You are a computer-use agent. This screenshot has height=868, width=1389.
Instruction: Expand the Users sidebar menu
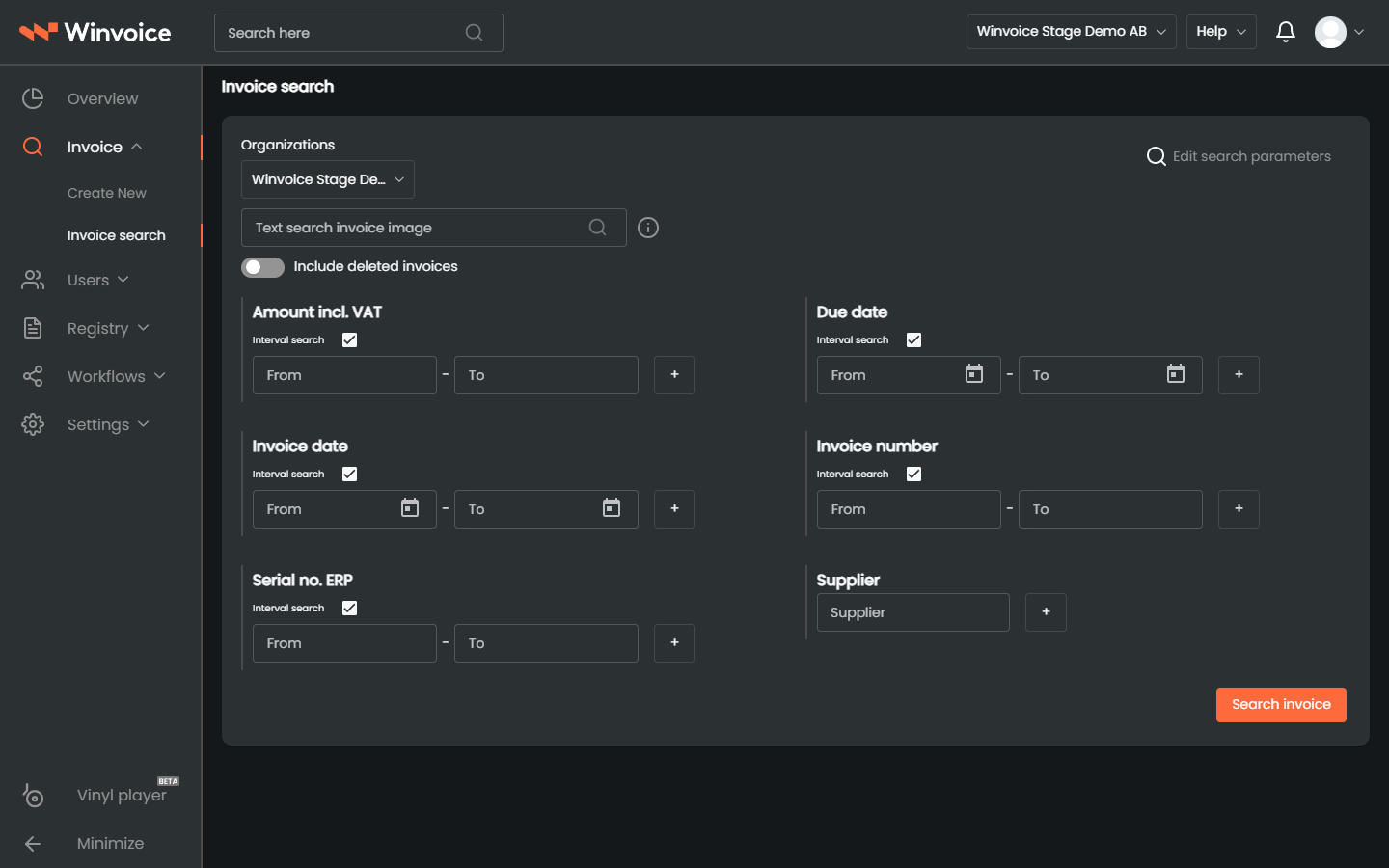click(123, 280)
